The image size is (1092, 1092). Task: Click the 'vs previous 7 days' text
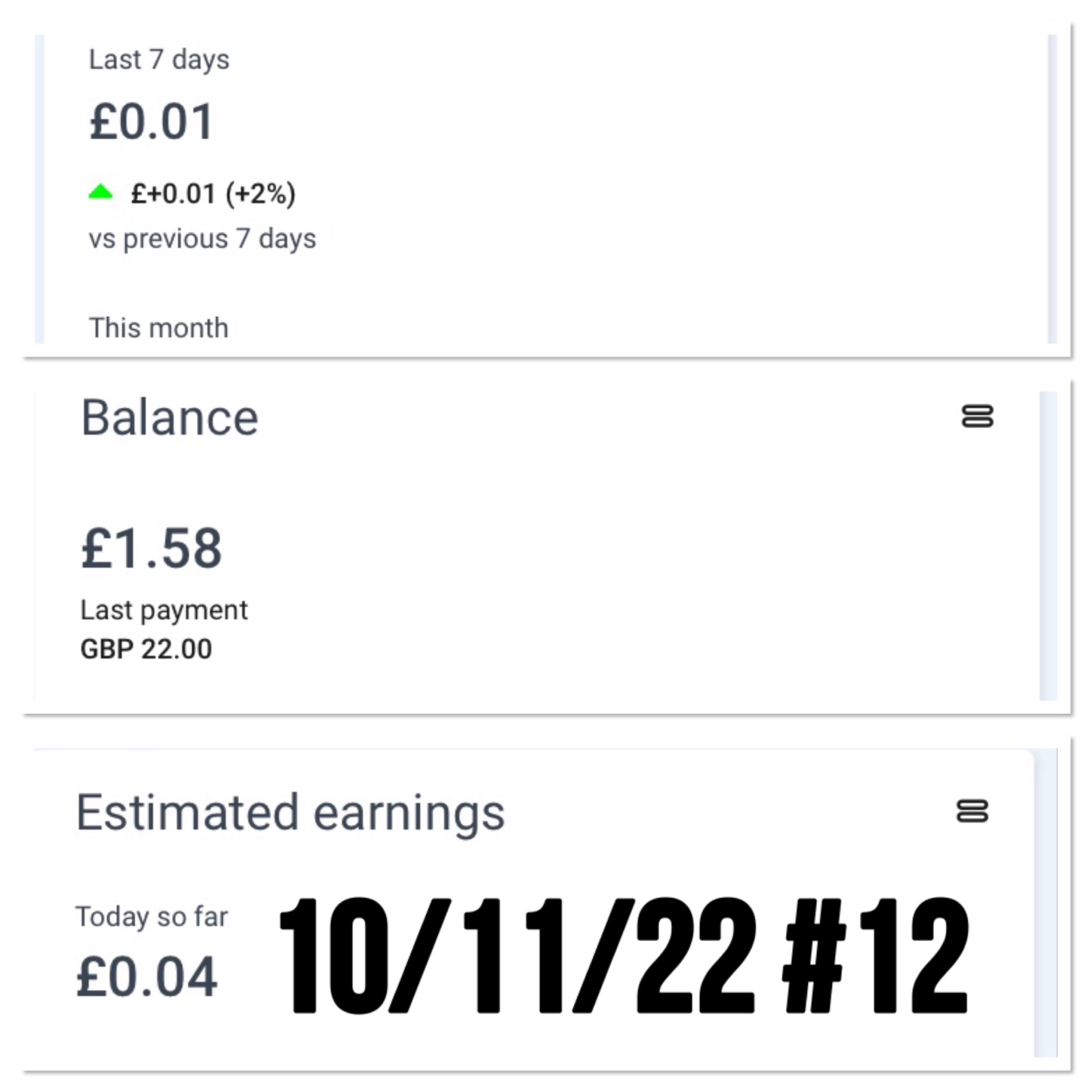[202, 238]
